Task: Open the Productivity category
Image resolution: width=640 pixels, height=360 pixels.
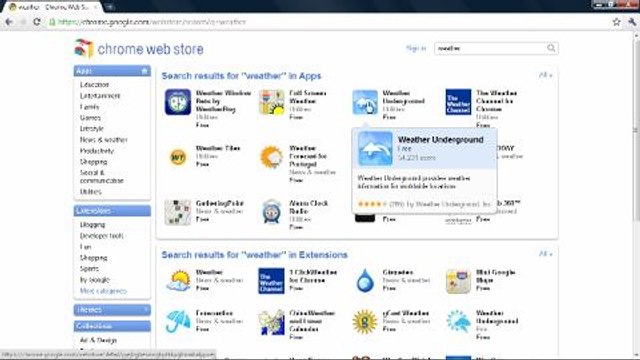Action: click(97, 151)
